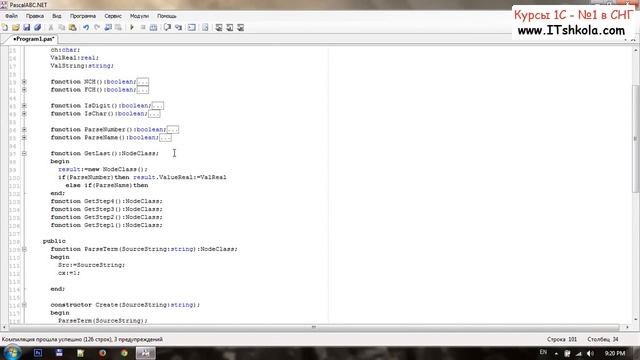Click the vertical editor scrollbar thumb
The height and width of the screenshot is (360, 640).
(636, 139)
